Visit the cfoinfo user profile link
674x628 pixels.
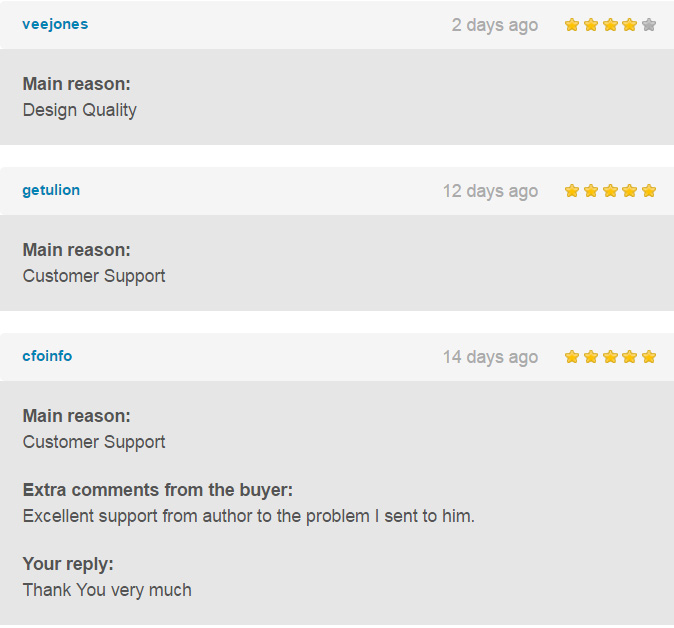click(x=47, y=356)
